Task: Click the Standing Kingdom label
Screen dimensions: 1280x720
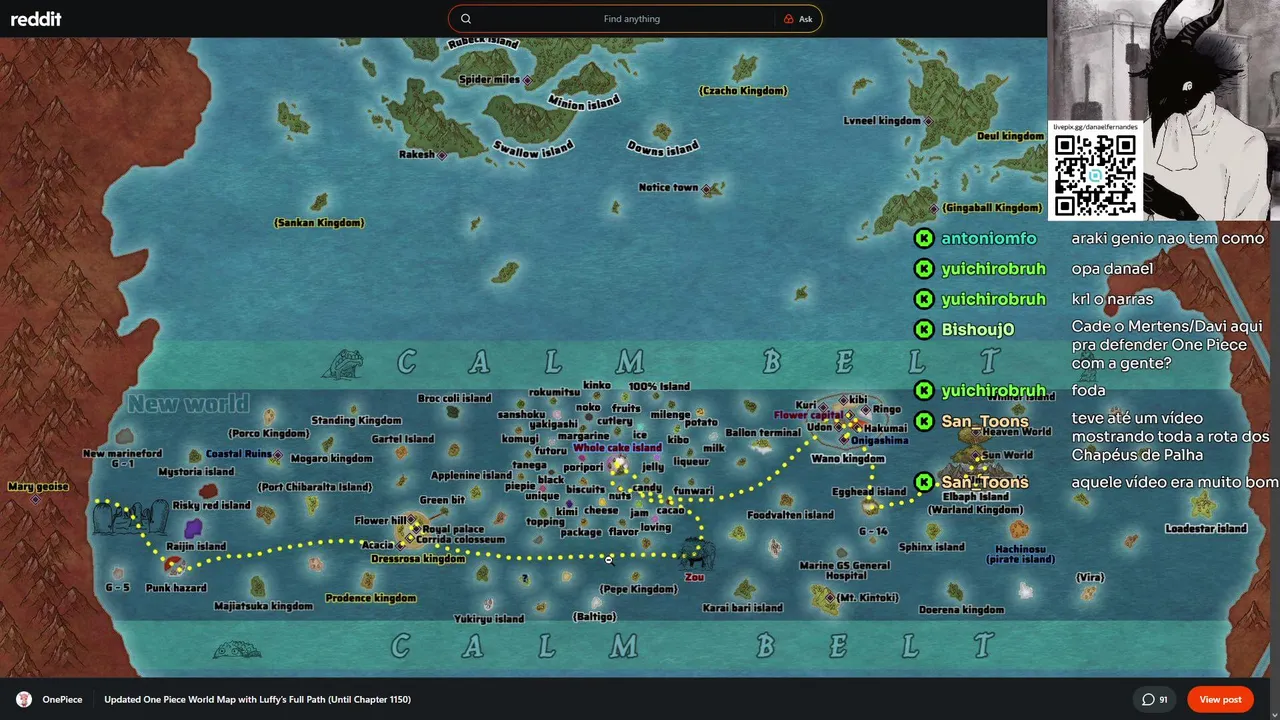Action: point(356,421)
